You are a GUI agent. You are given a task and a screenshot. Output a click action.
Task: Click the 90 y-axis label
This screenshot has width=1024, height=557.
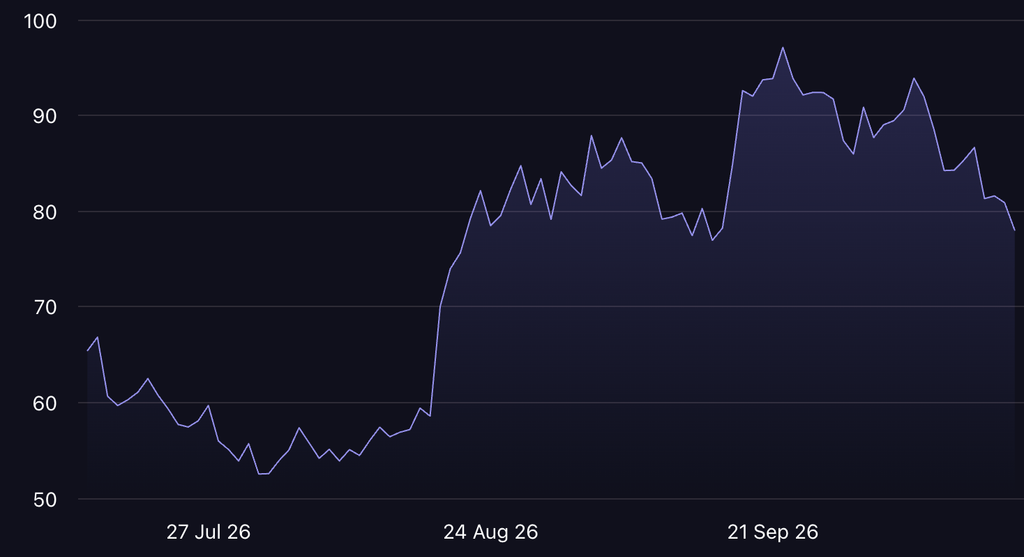45,116
